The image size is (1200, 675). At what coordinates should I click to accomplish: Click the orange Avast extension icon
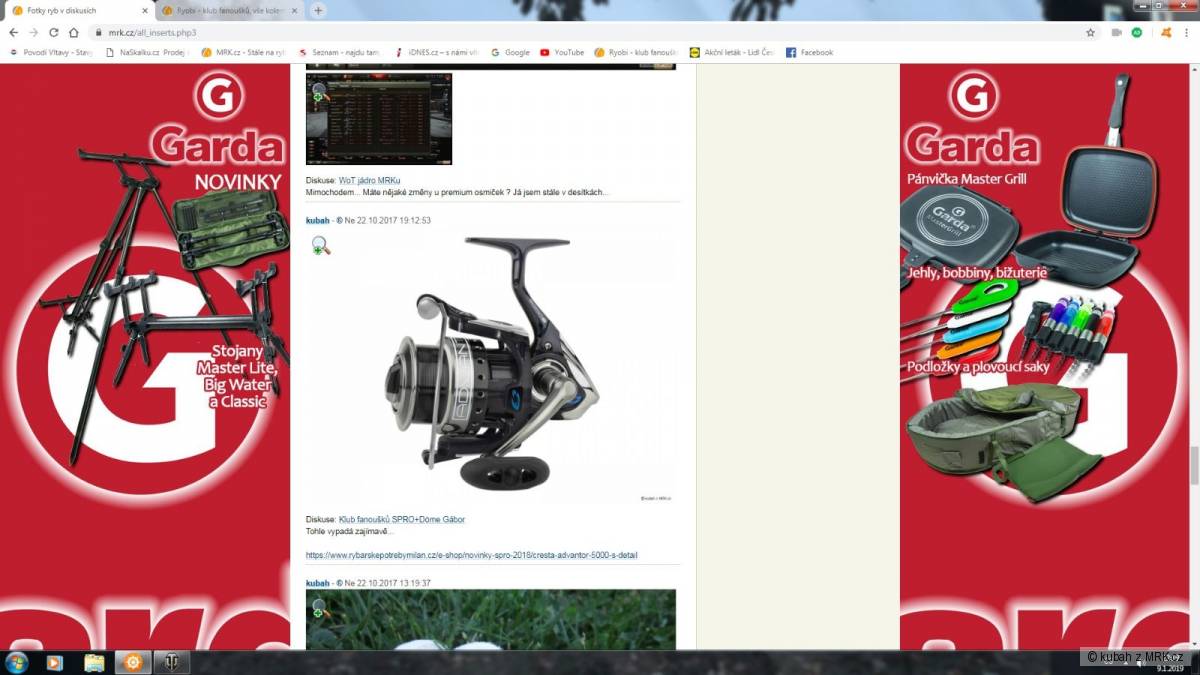click(x=1165, y=32)
